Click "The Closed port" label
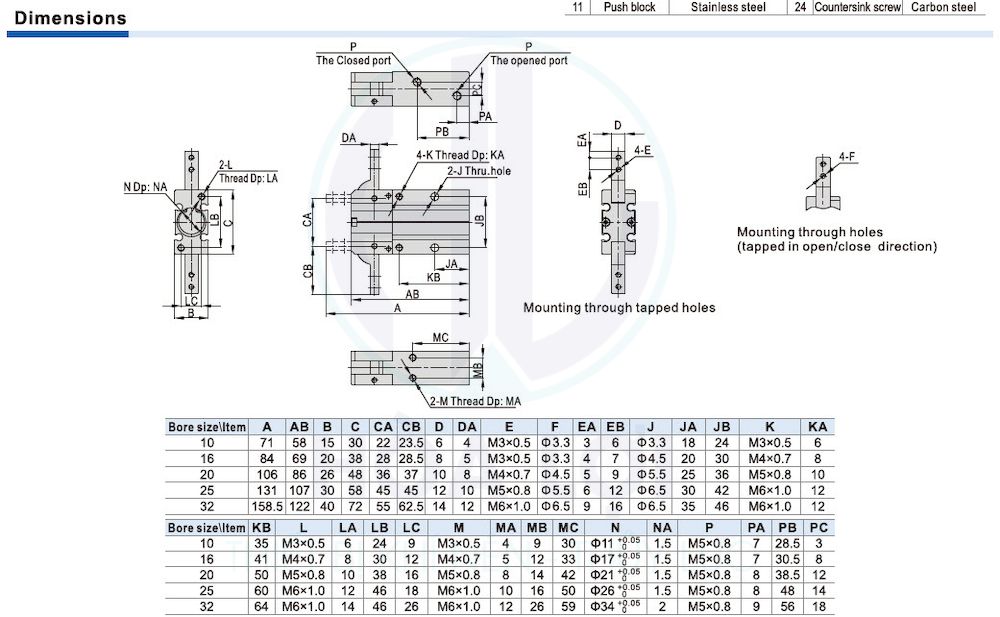The width and height of the screenshot is (1000, 617). point(353,61)
